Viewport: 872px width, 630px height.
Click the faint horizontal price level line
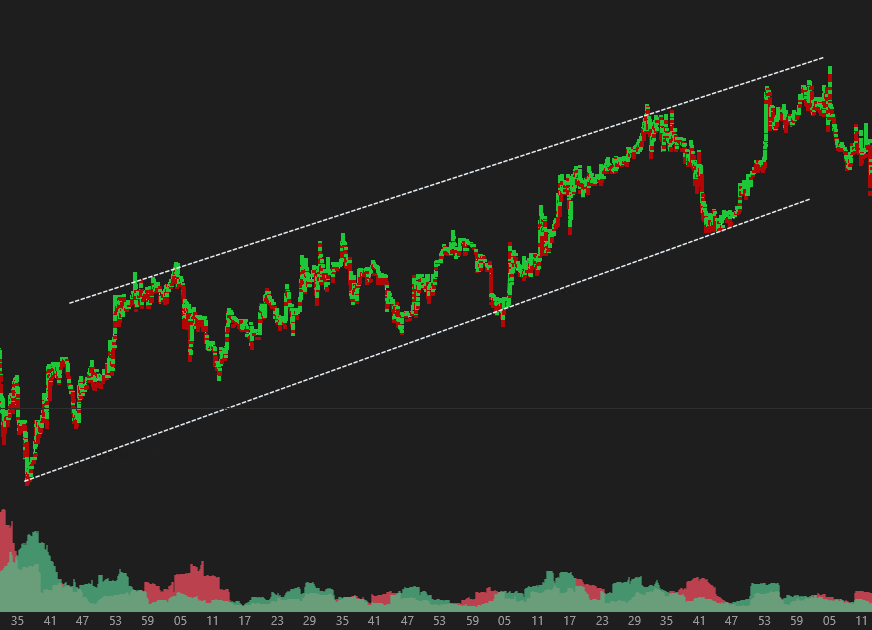(436, 409)
